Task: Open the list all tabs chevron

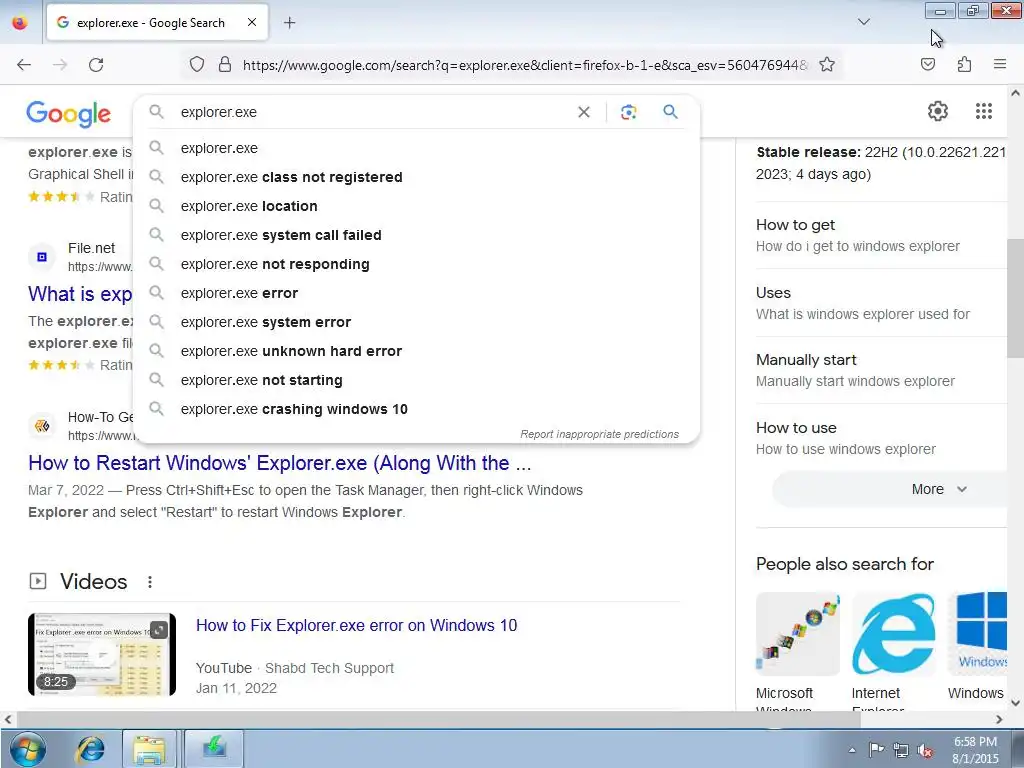Action: [863, 22]
